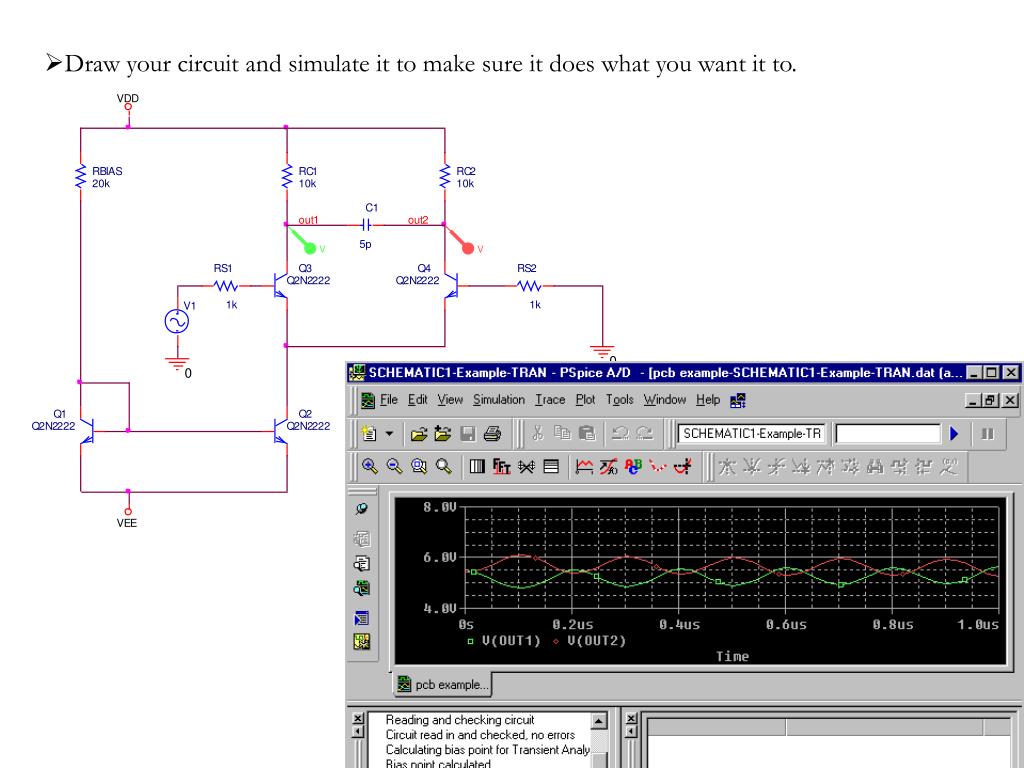The height and width of the screenshot is (768, 1024).
Task: Open the Help menu
Action: pyautogui.click(x=708, y=400)
